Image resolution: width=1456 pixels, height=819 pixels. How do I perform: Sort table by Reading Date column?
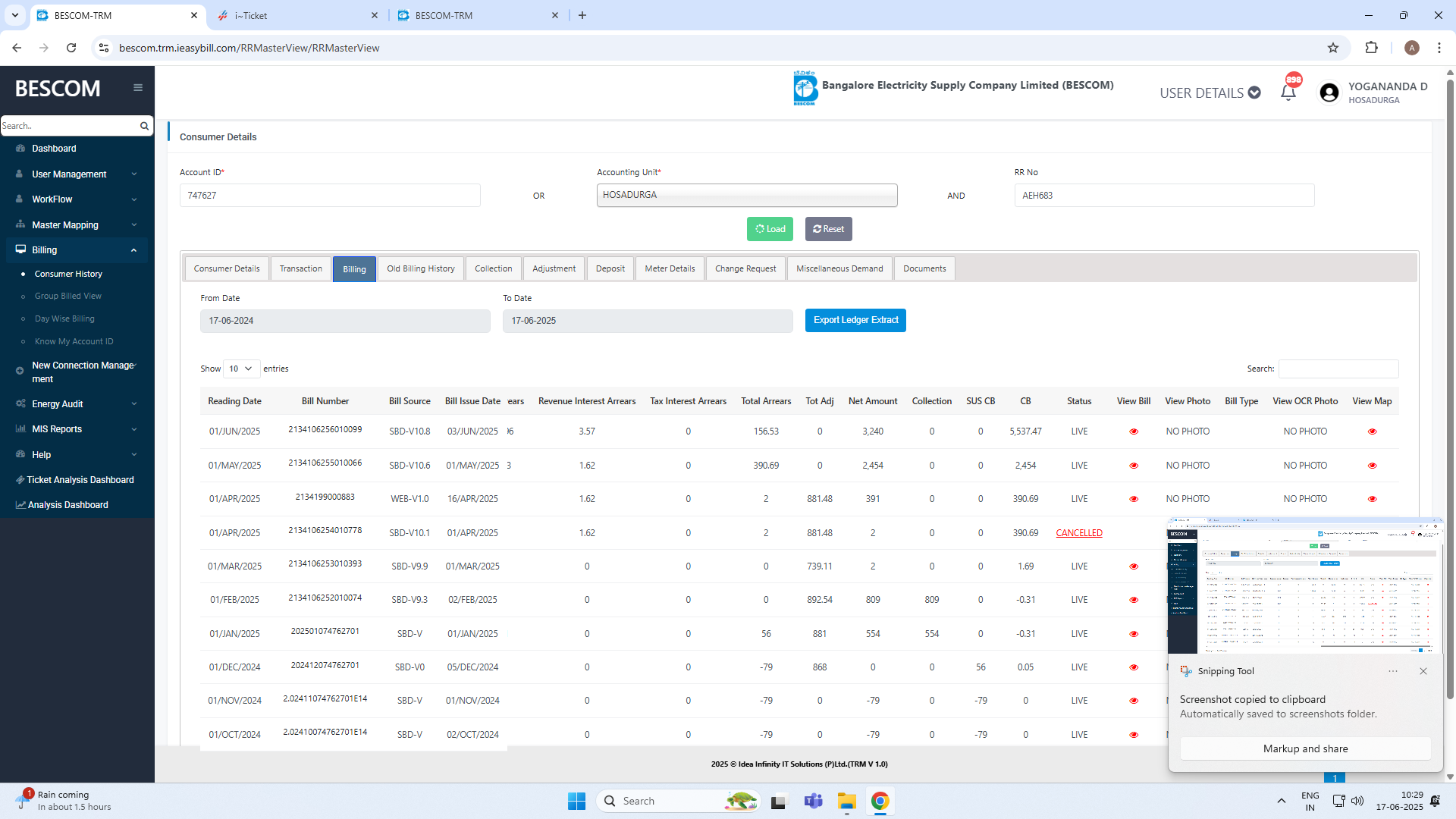point(234,401)
